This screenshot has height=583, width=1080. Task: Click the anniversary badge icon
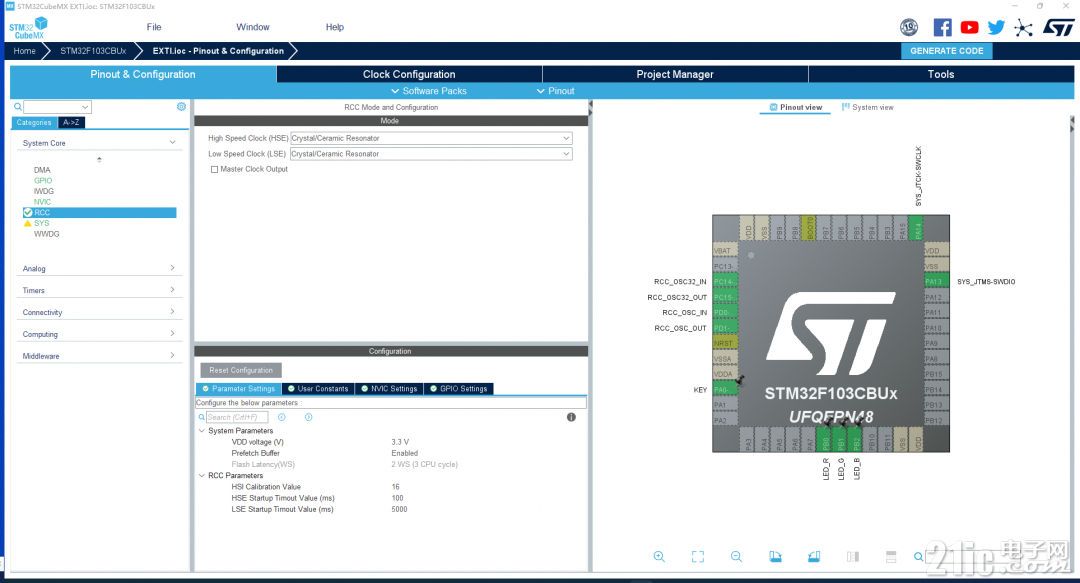909,28
